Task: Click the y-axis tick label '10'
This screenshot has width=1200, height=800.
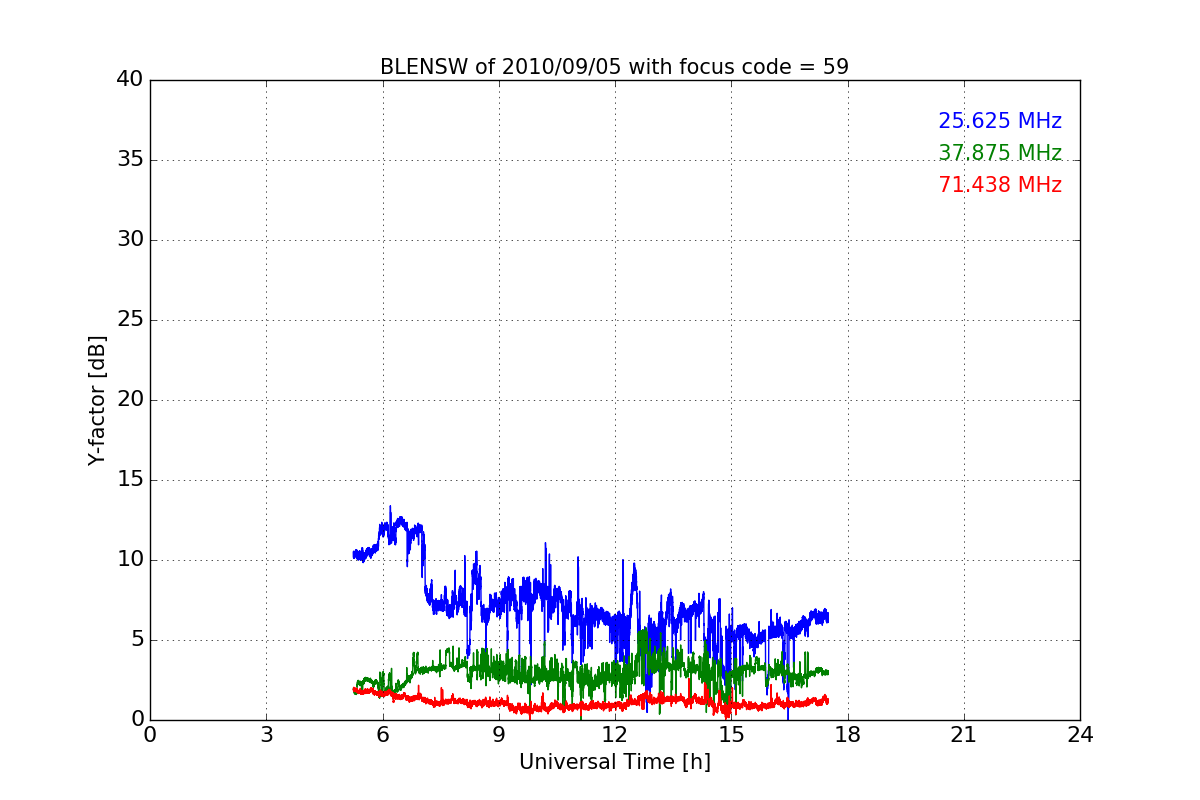Action: 130,560
